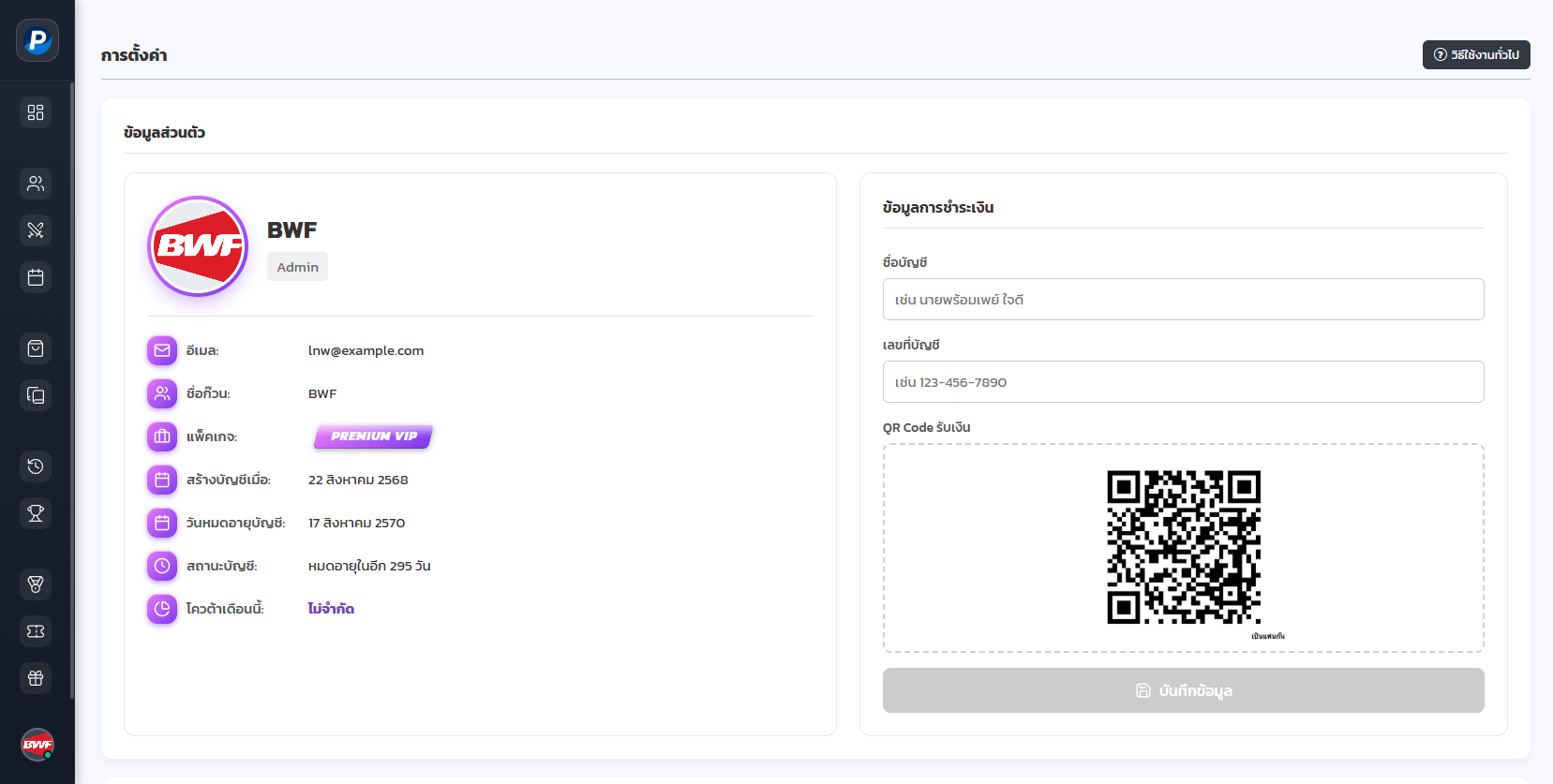The height and width of the screenshot is (784, 1553).
Task: Click the บันทึกข้อมูล save button
Action: (1183, 690)
